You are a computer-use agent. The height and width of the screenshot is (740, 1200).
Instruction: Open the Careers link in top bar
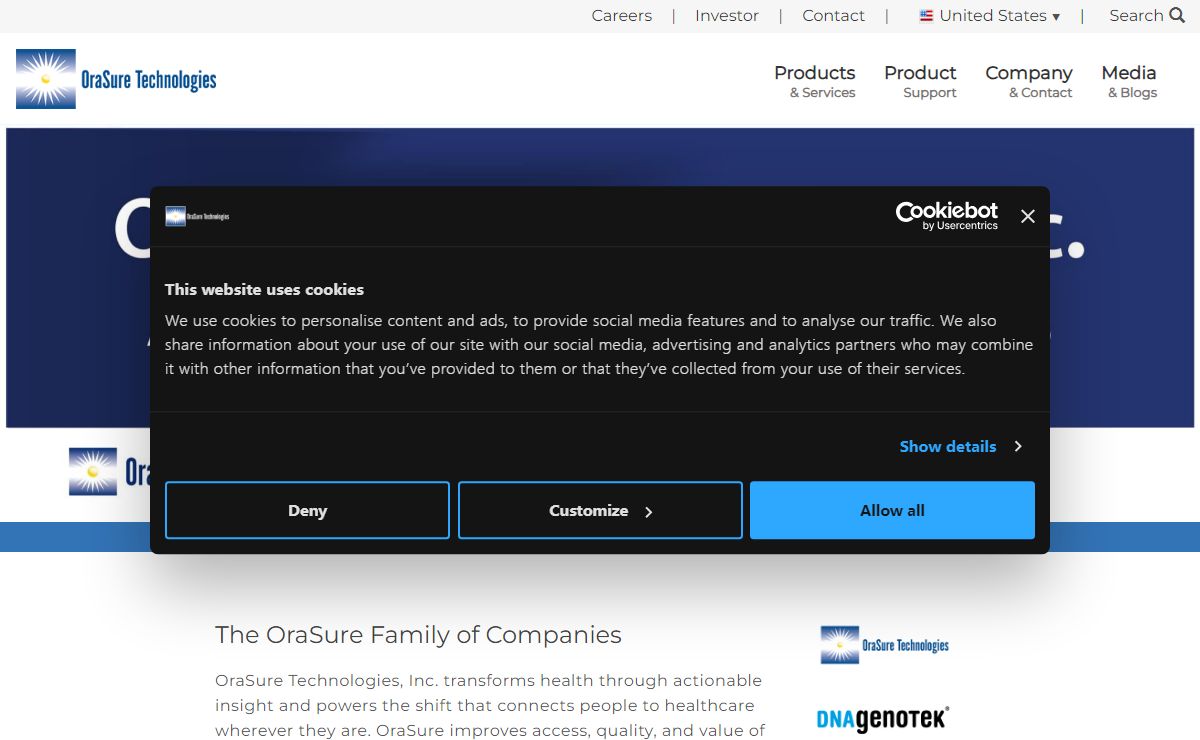tap(621, 16)
